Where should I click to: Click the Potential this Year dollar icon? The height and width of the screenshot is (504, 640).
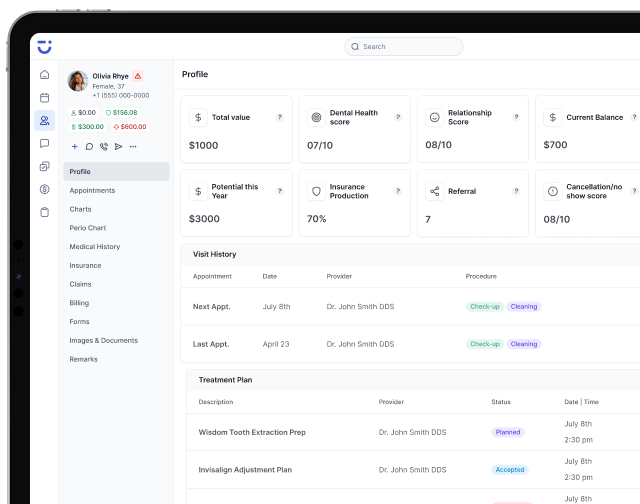(198, 191)
